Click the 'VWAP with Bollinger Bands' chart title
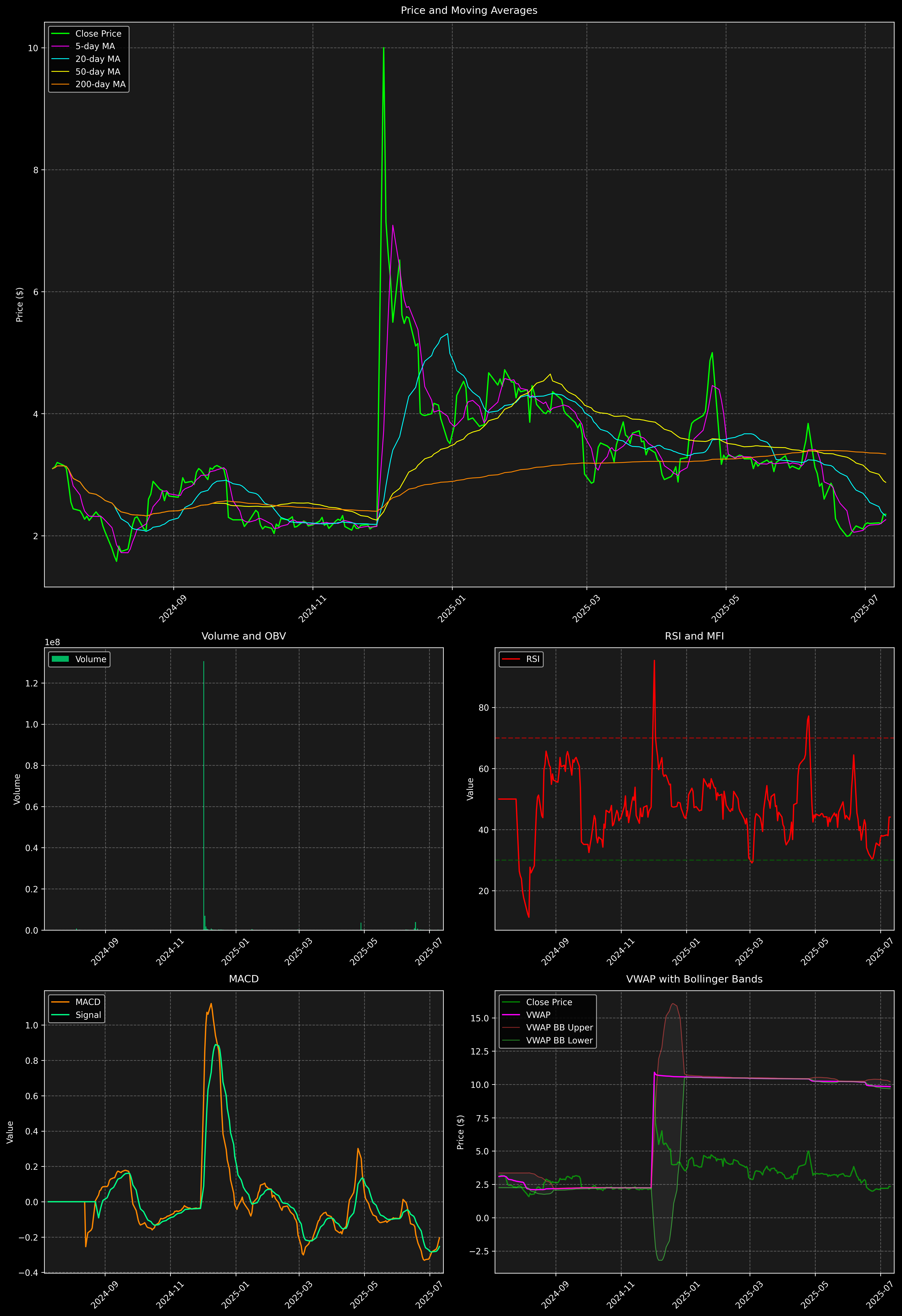 [x=694, y=979]
